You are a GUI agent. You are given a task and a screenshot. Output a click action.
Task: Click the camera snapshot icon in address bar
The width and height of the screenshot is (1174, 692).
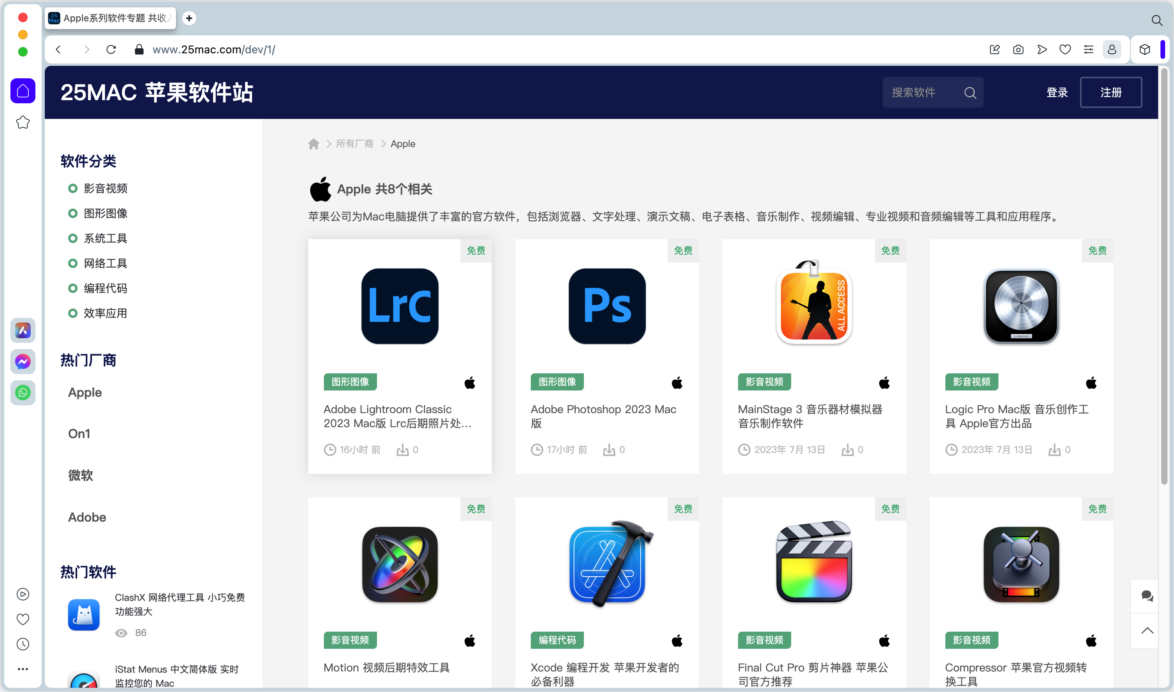(x=1018, y=49)
